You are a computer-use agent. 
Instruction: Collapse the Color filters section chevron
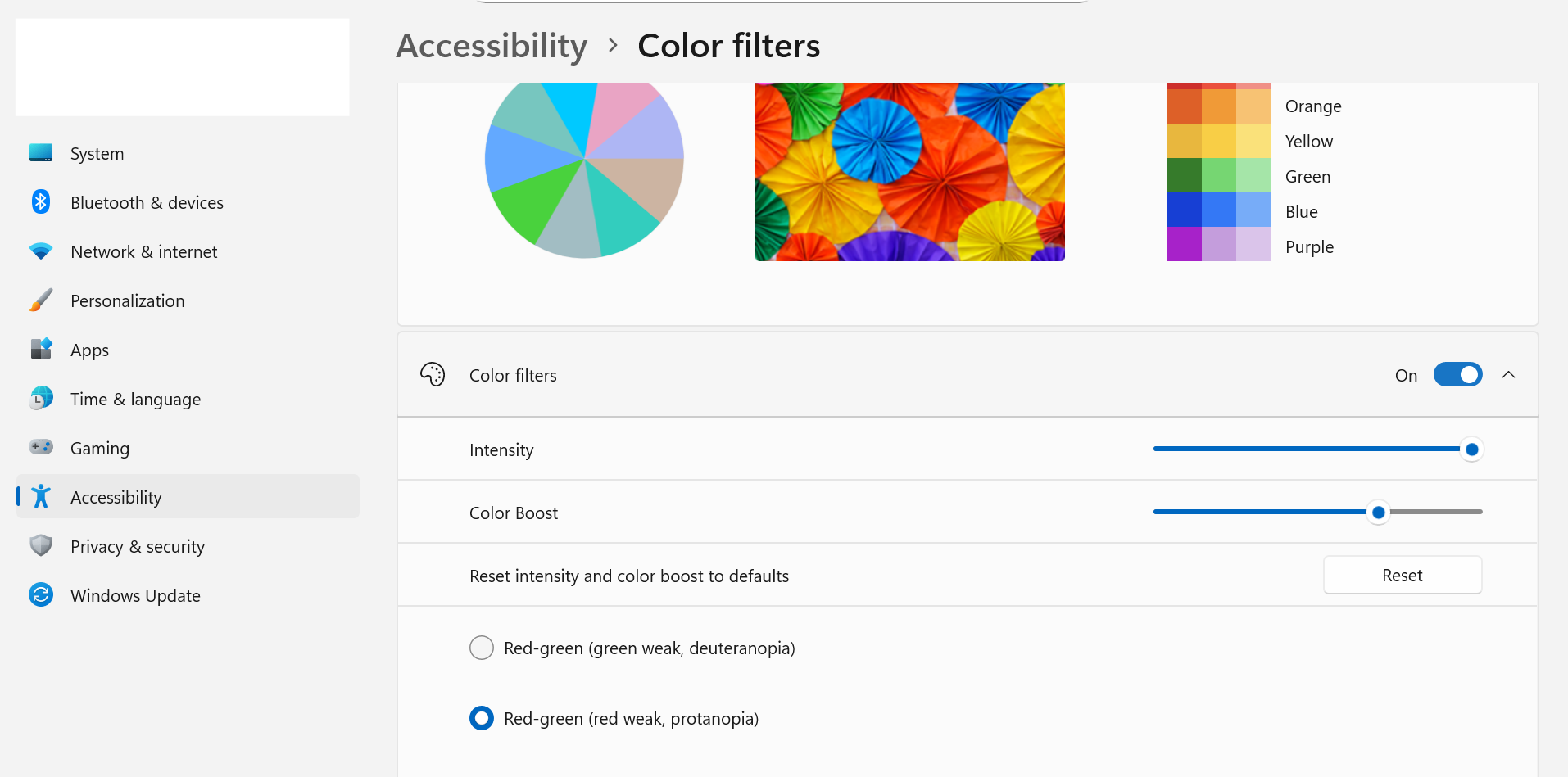pyautogui.click(x=1508, y=375)
